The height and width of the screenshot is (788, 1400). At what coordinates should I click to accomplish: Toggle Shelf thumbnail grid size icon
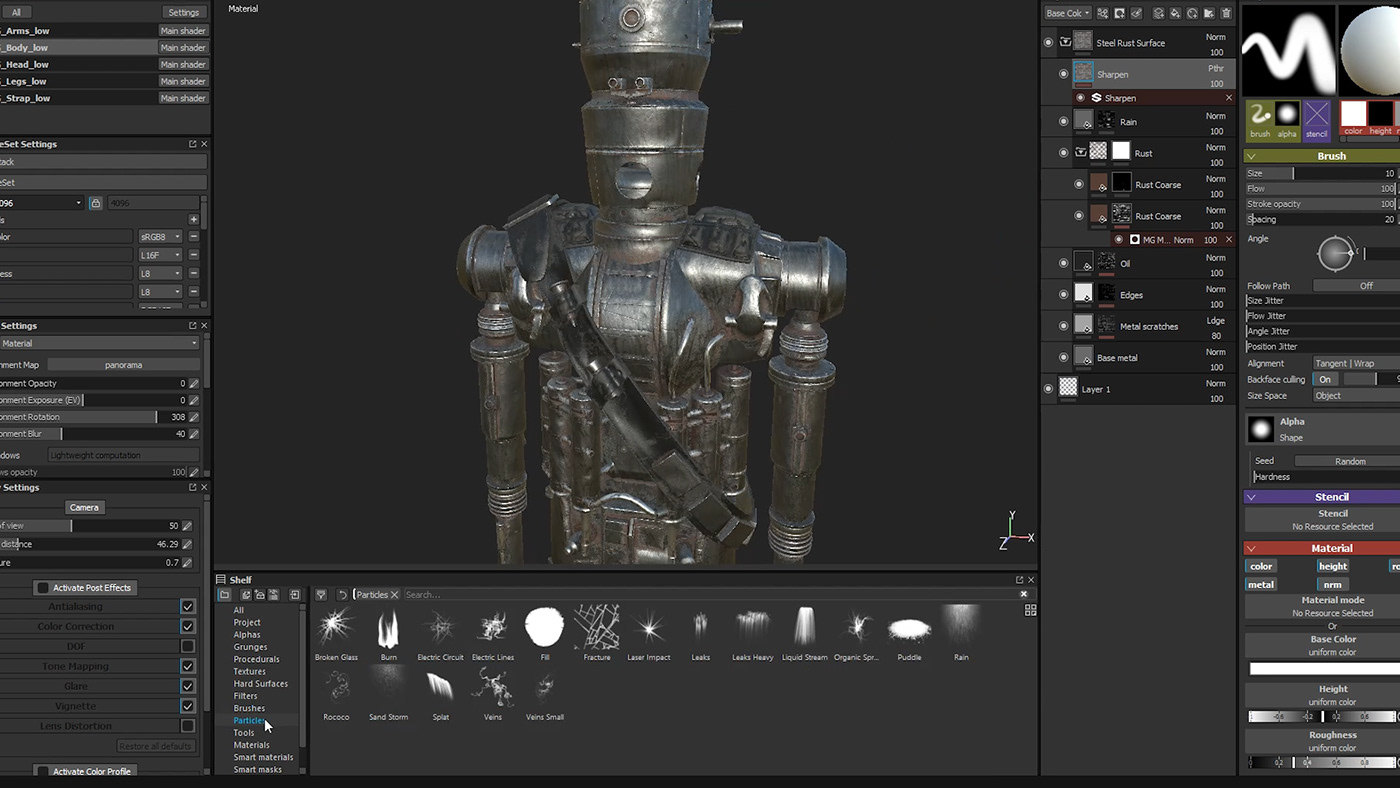[1030, 610]
